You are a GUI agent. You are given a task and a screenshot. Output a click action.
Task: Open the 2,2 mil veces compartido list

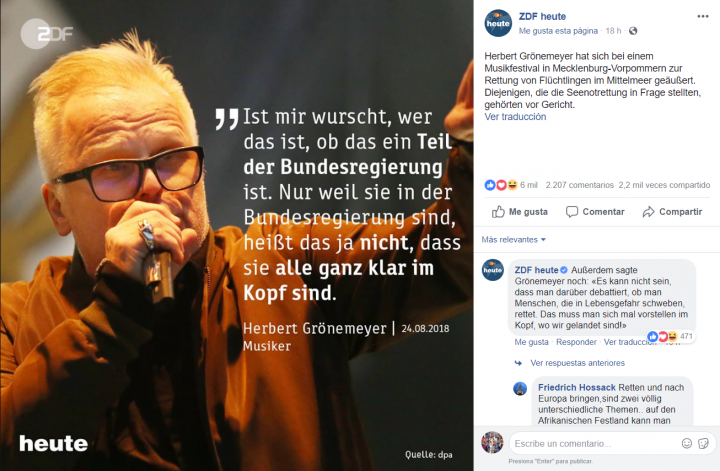tap(664, 185)
